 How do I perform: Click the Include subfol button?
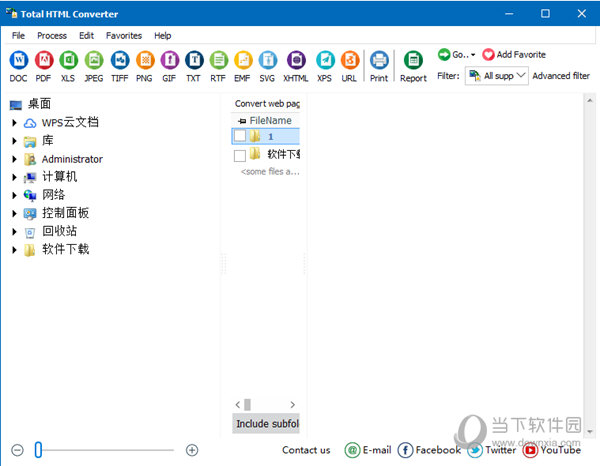coord(266,424)
